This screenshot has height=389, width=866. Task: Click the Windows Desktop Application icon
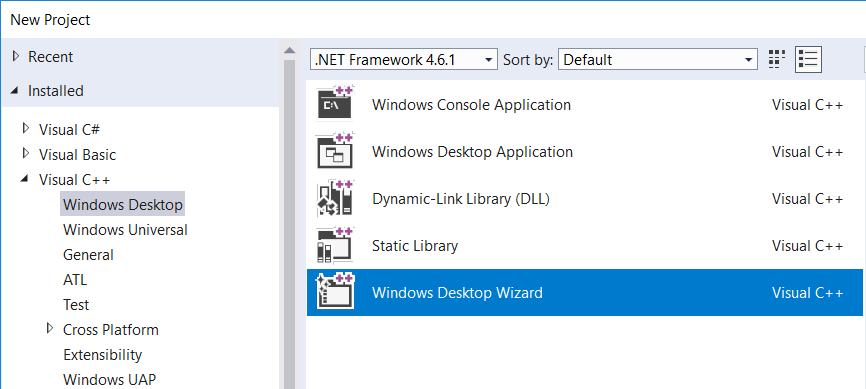coord(335,150)
